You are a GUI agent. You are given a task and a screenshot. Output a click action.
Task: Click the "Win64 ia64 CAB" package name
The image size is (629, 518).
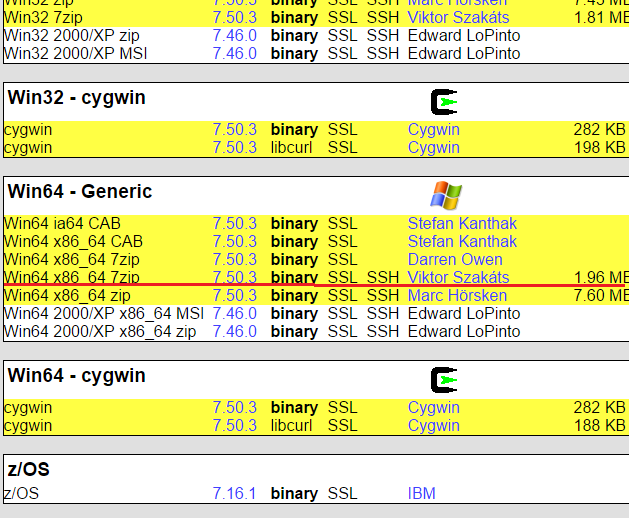coord(62,223)
